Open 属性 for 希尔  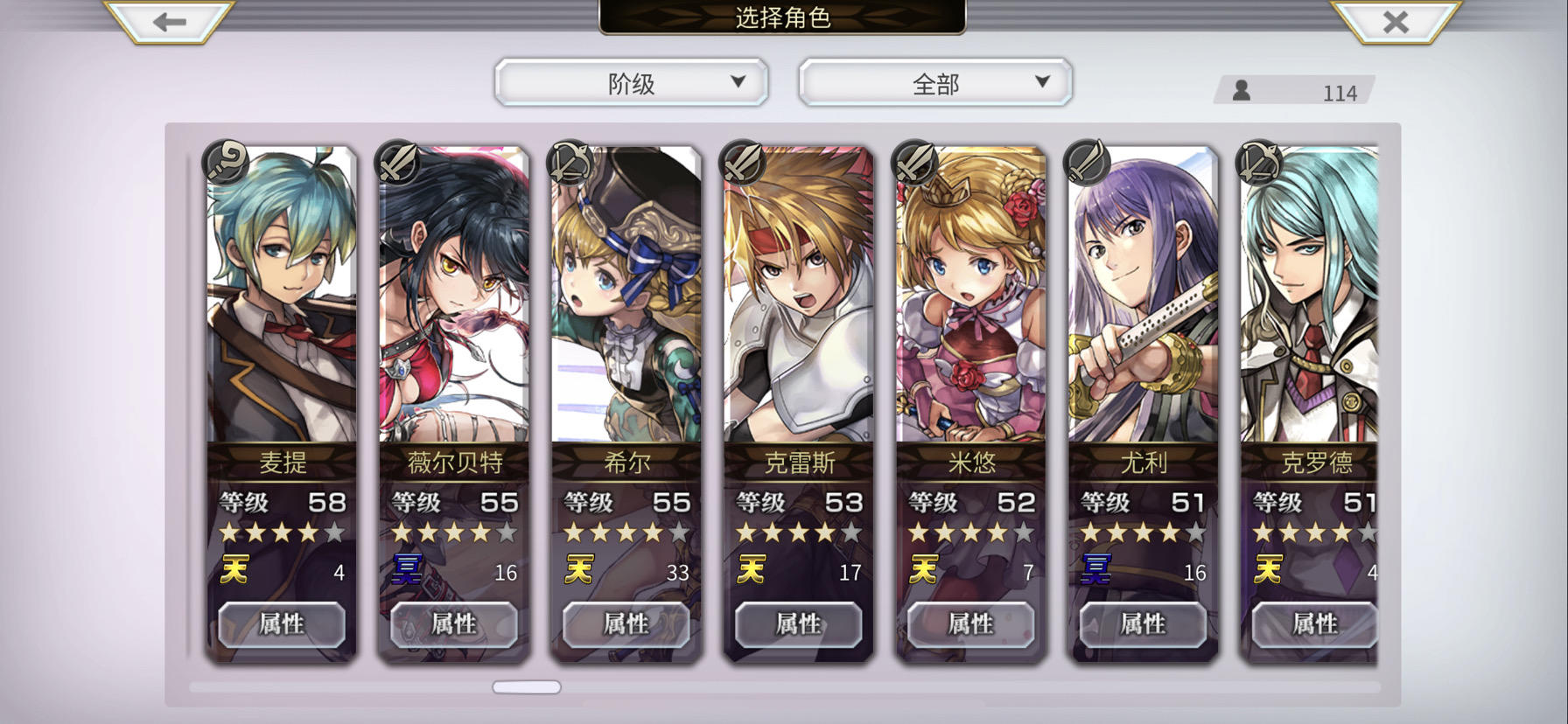pyautogui.click(x=626, y=624)
